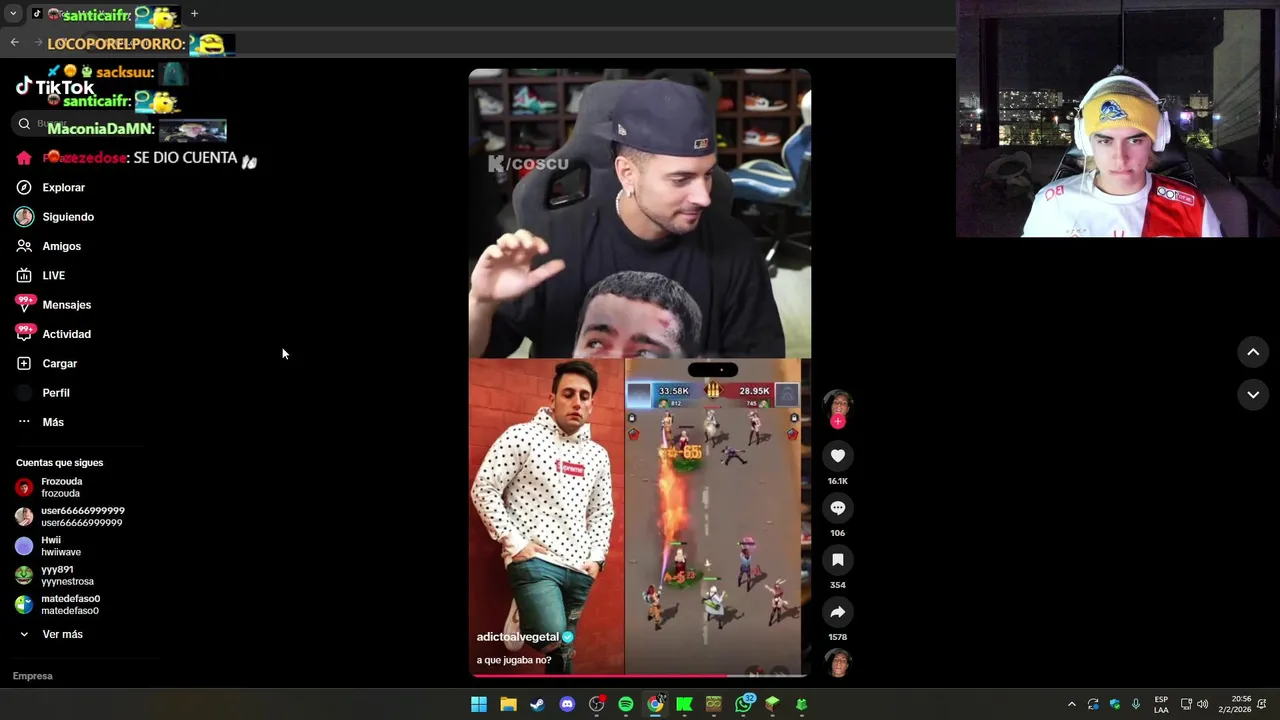Open Siguiendo in the sidebar
This screenshot has width=1280, height=720.
click(68, 217)
